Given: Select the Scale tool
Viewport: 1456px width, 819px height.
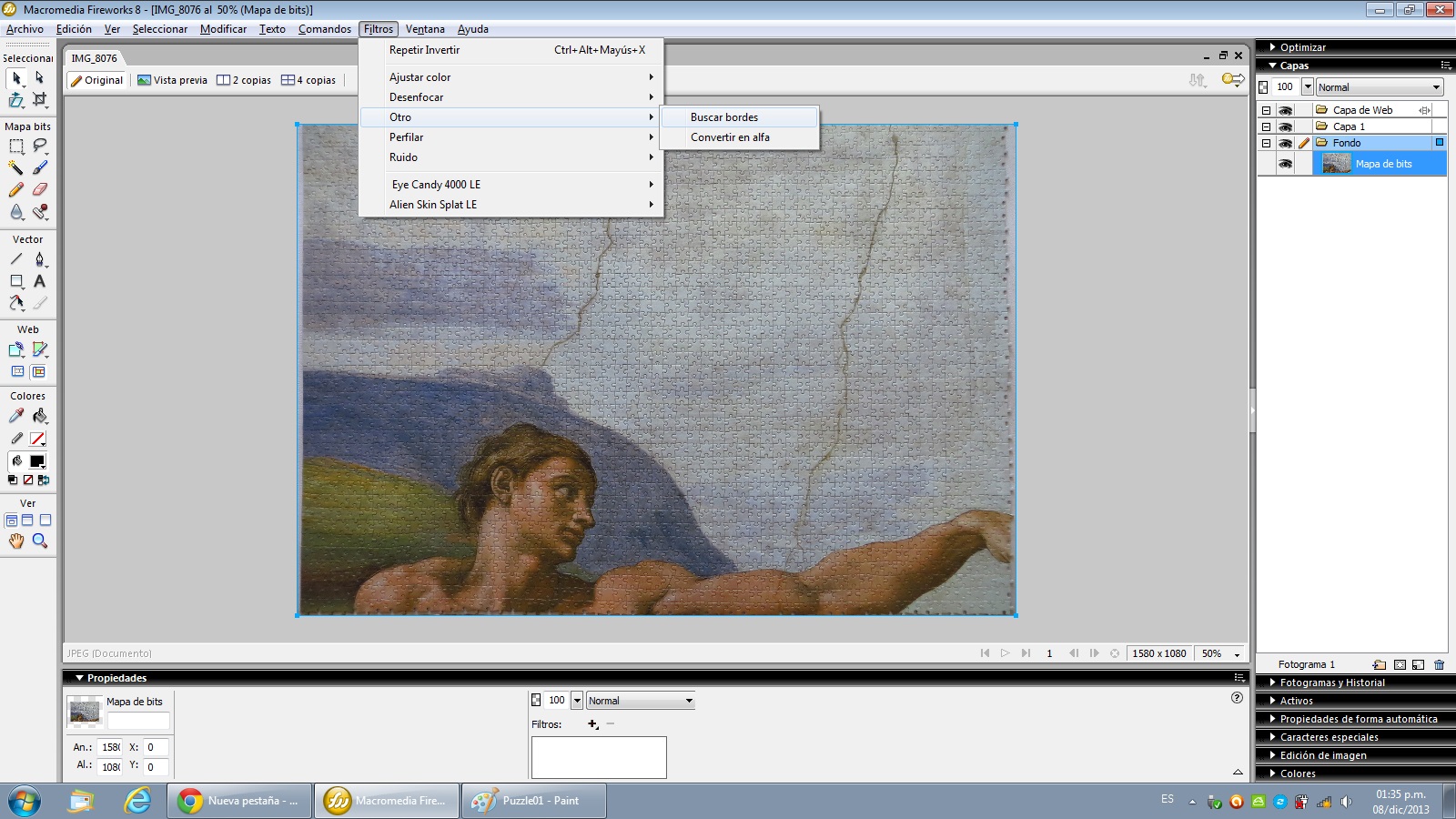Looking at the screenshot, I should tap(16, 100).
